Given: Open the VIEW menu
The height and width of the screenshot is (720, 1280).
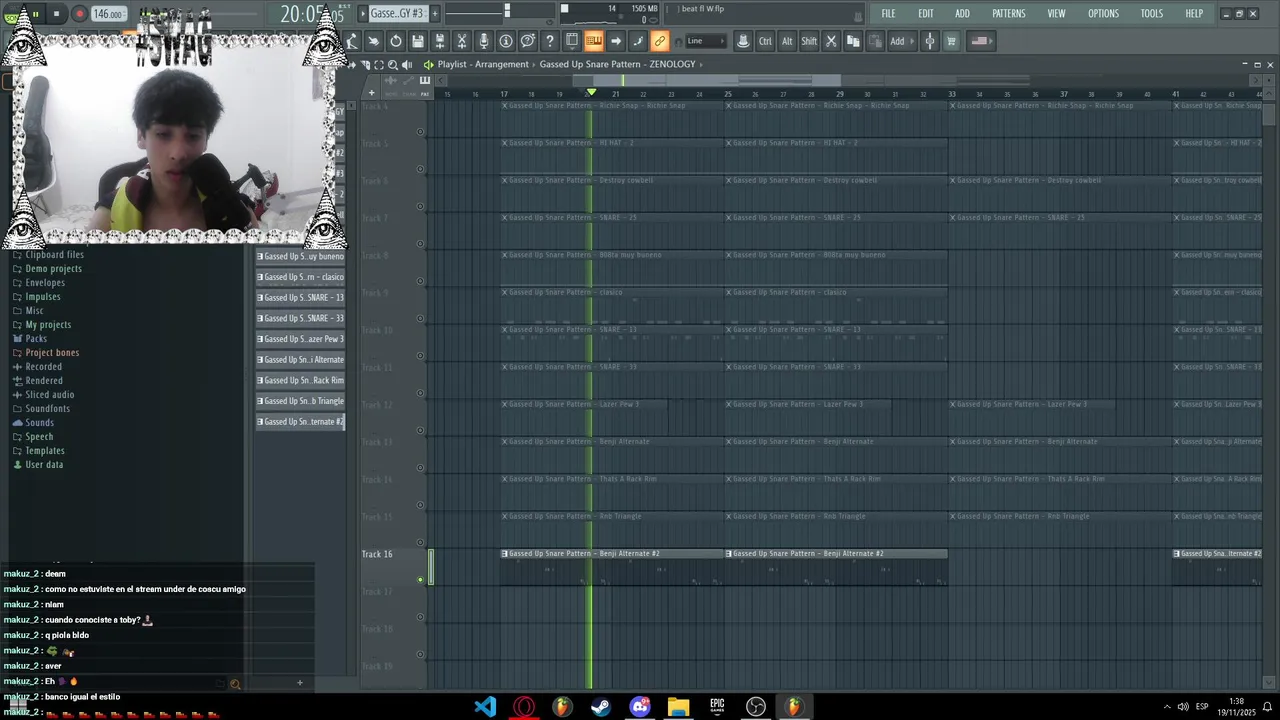Looking at the screenshot, I should 1056,14.
